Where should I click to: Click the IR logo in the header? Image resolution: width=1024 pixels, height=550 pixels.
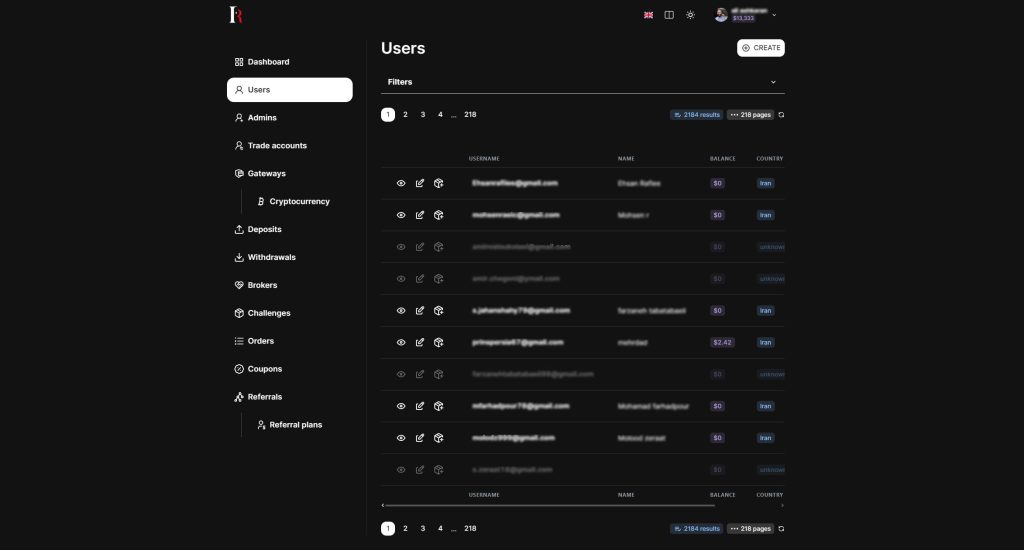236,15
